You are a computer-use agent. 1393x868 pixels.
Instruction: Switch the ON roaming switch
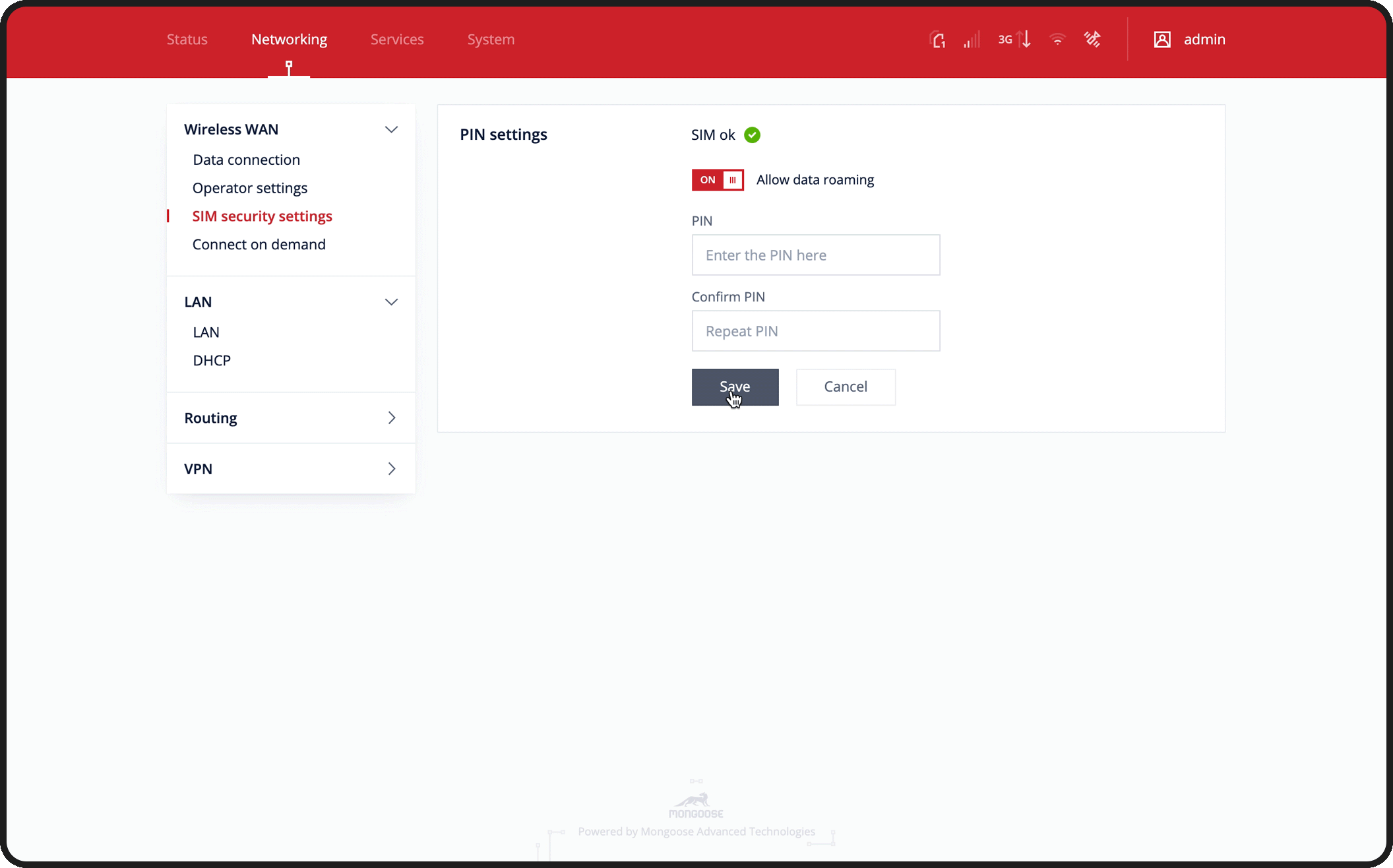[718, 179]
